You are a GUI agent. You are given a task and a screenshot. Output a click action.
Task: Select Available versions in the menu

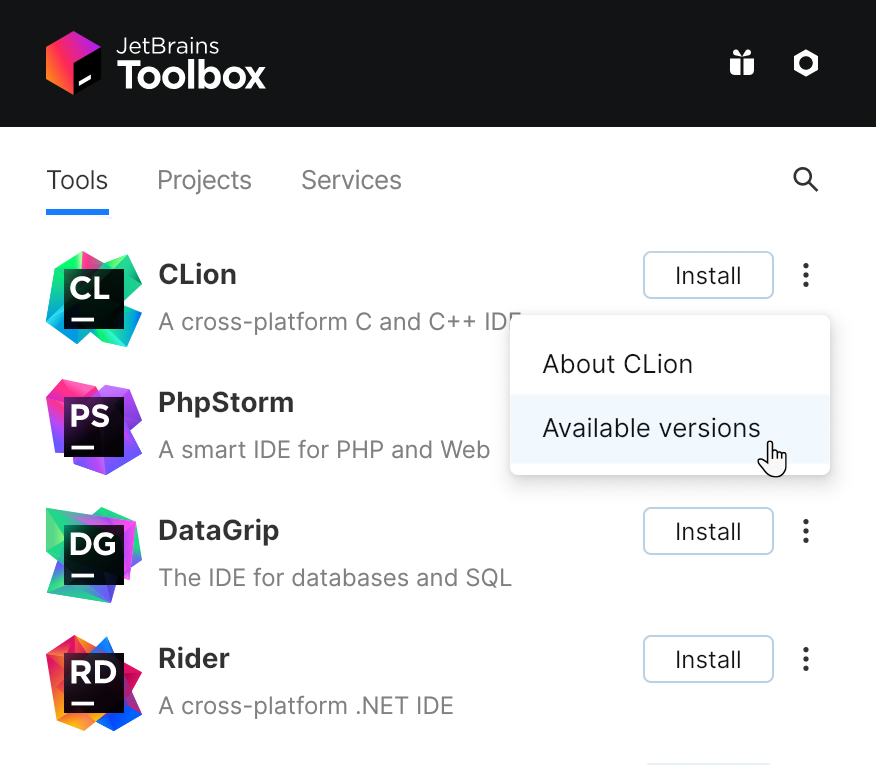651,428
